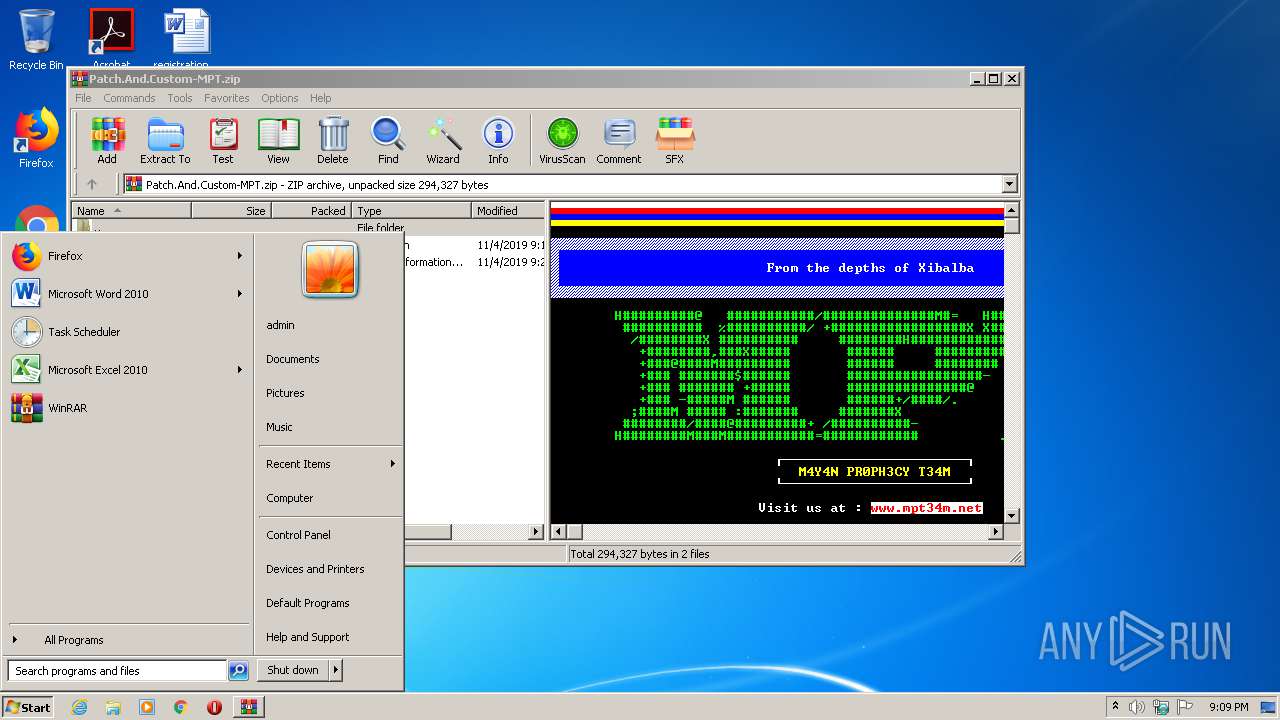
Task: Click the Opera taskbar icon
Action: click(x=214, y=707)
